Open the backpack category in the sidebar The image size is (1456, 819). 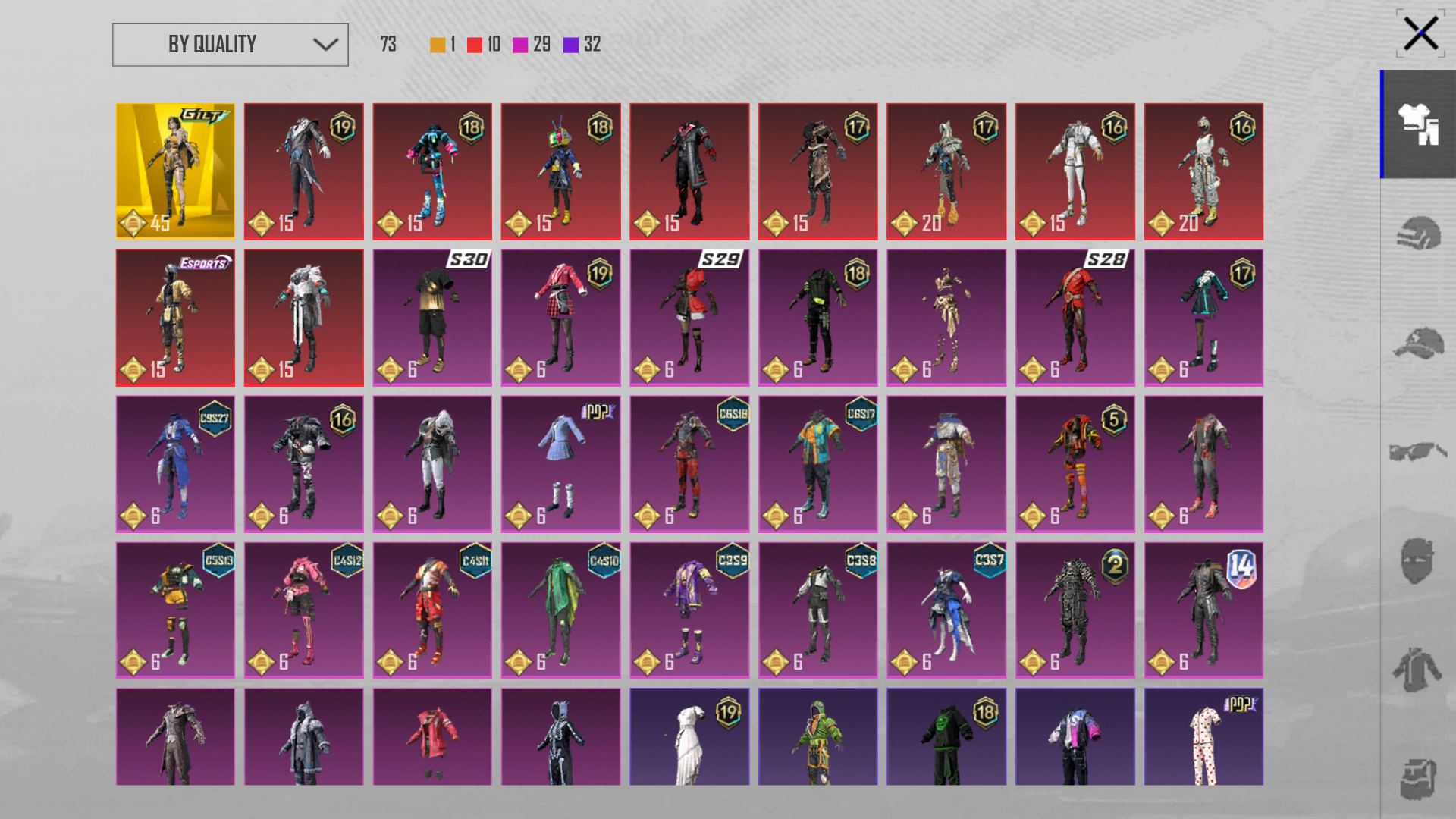click(1419, 779)
